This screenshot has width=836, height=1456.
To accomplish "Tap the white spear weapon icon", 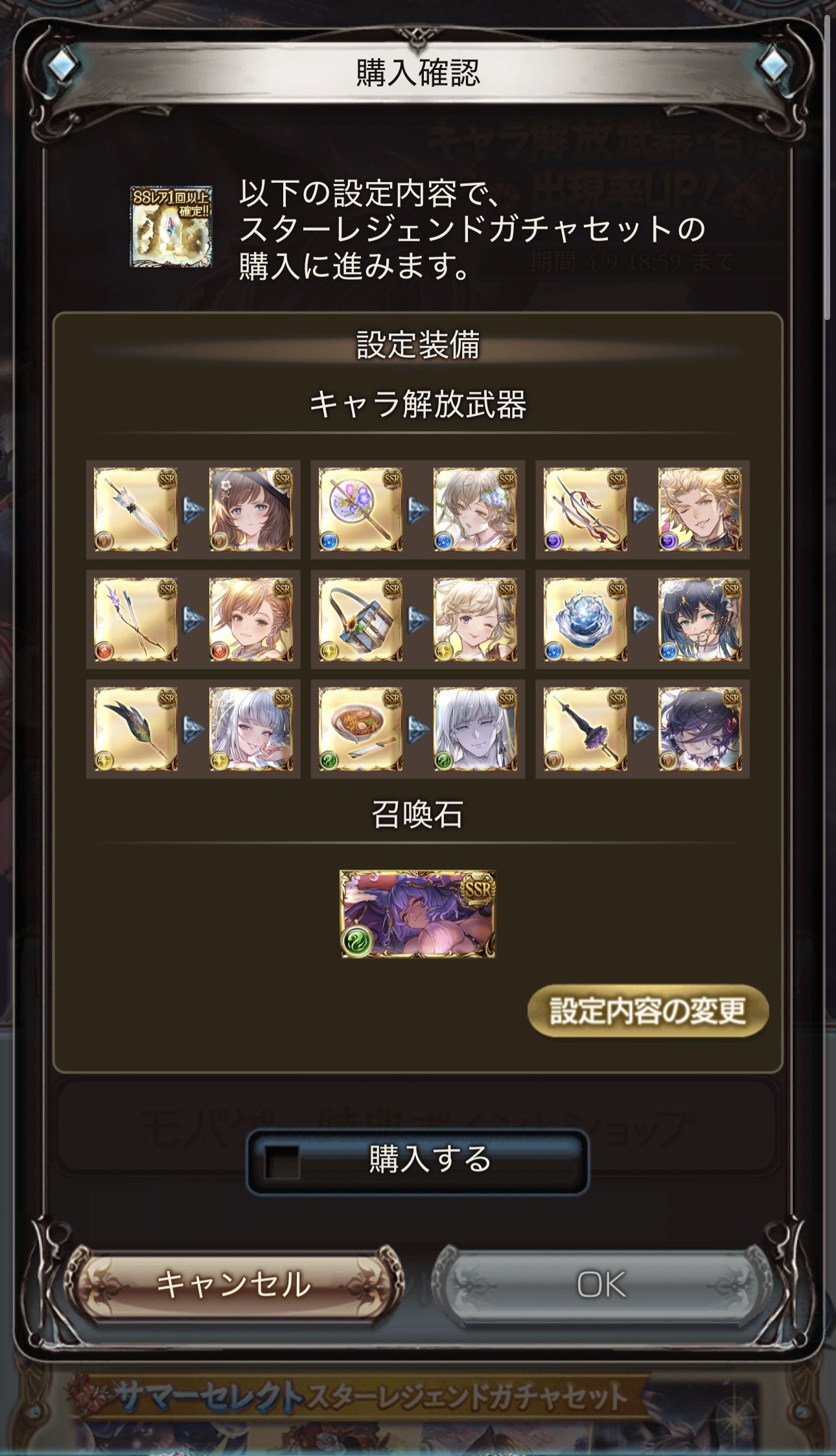I will click(x=135, y=510).
